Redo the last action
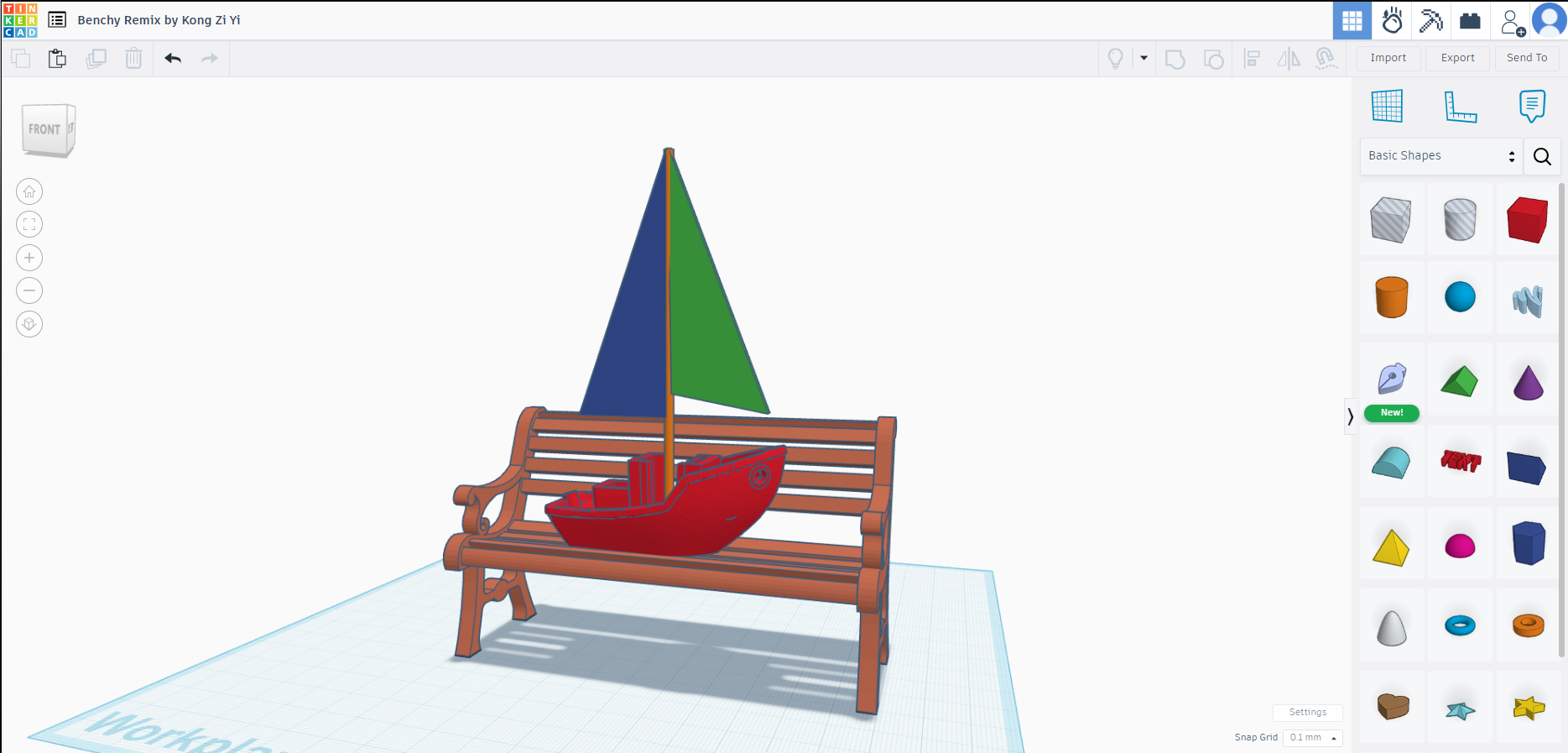The height and width of the screenshot is (753, 1568). point(210,58)
